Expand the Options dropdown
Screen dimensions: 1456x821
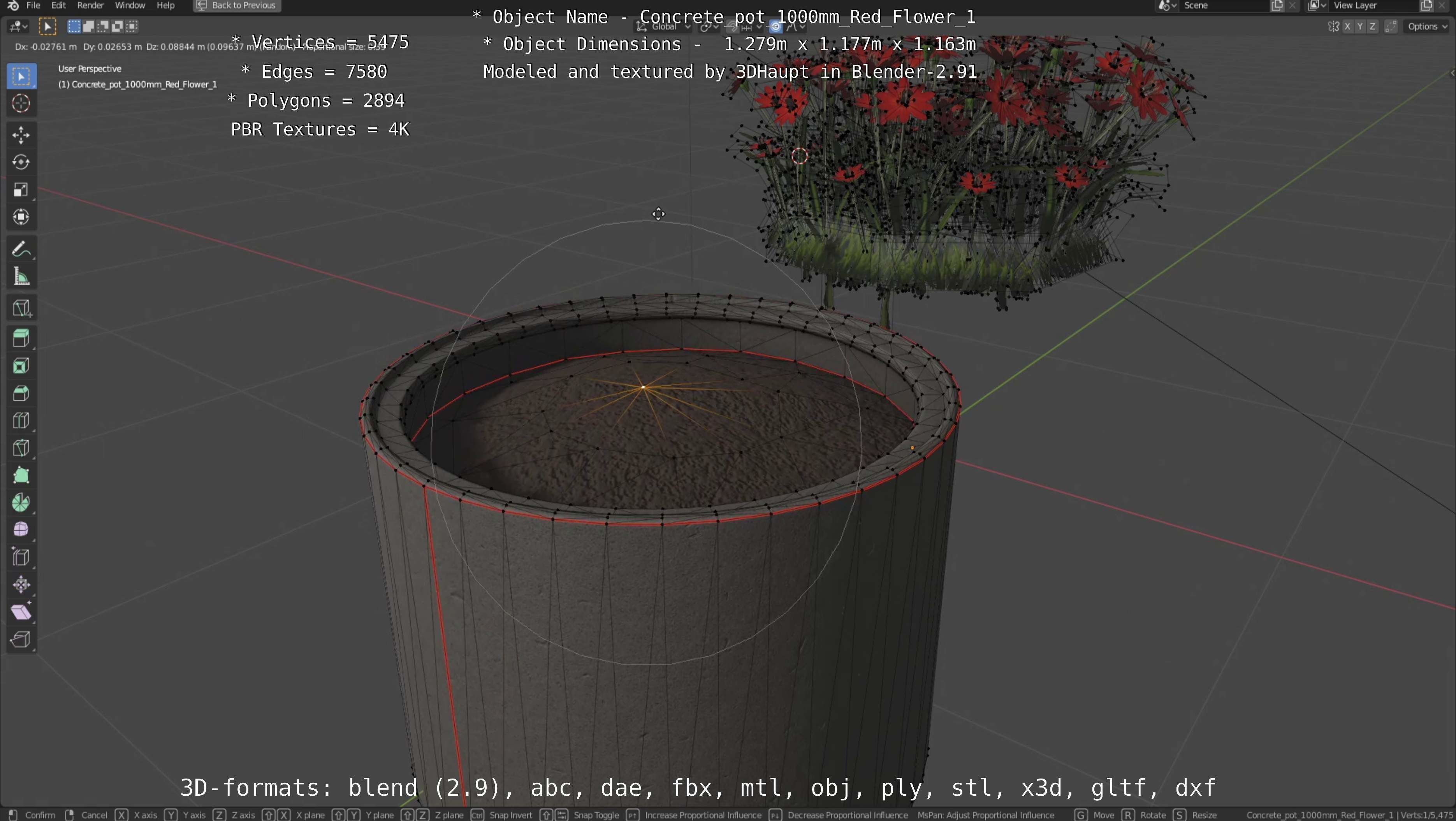[x=1427, y=26]
